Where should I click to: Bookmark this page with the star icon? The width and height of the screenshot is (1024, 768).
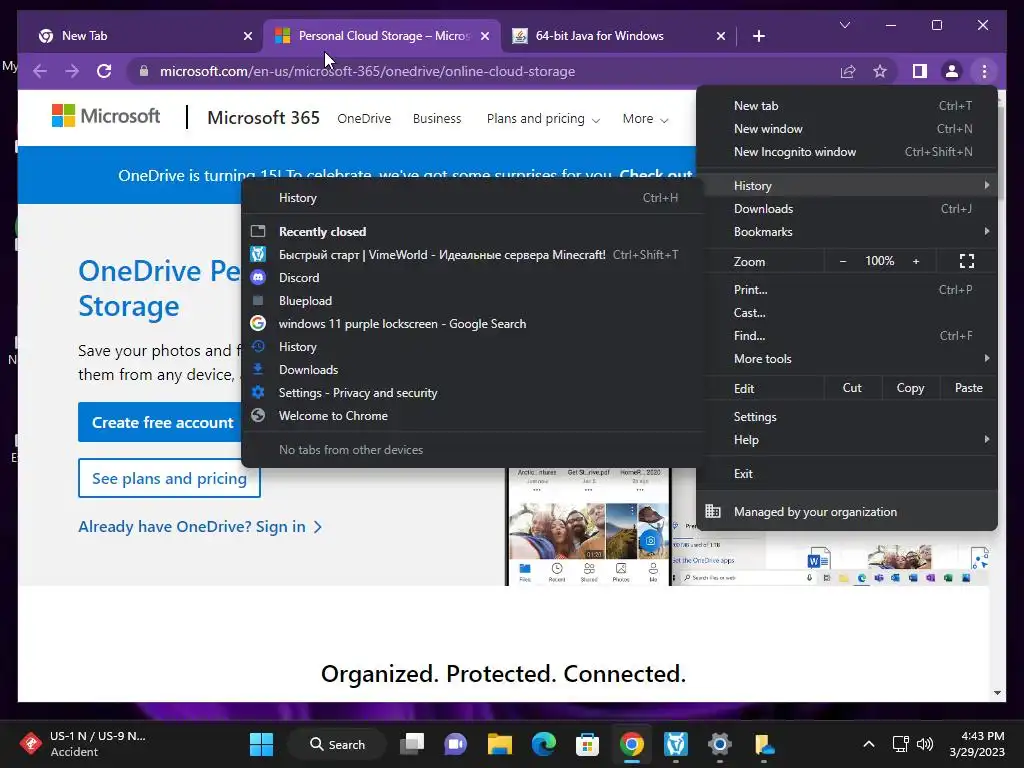coord(880,71)
